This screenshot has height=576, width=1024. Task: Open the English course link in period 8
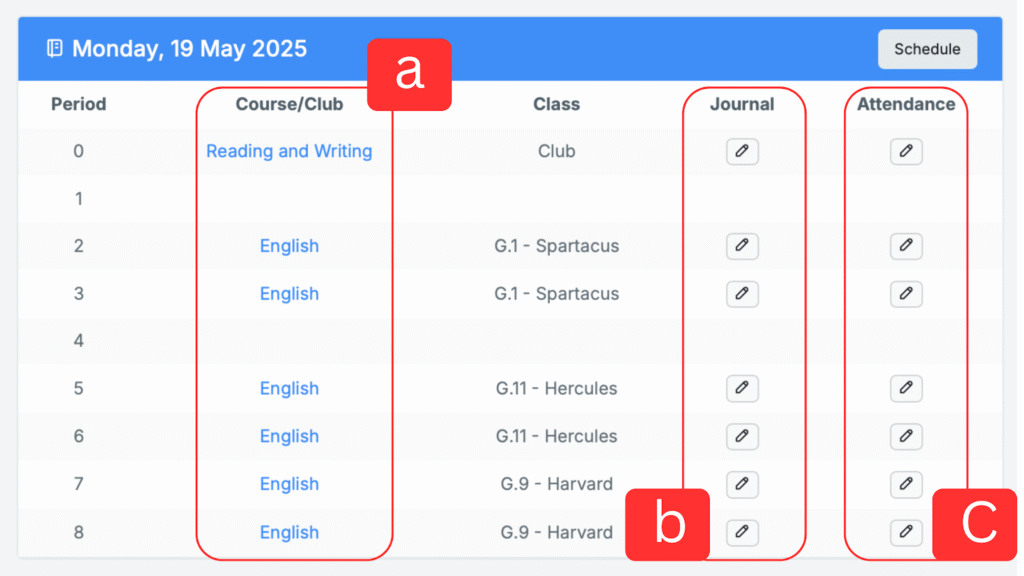289,532
